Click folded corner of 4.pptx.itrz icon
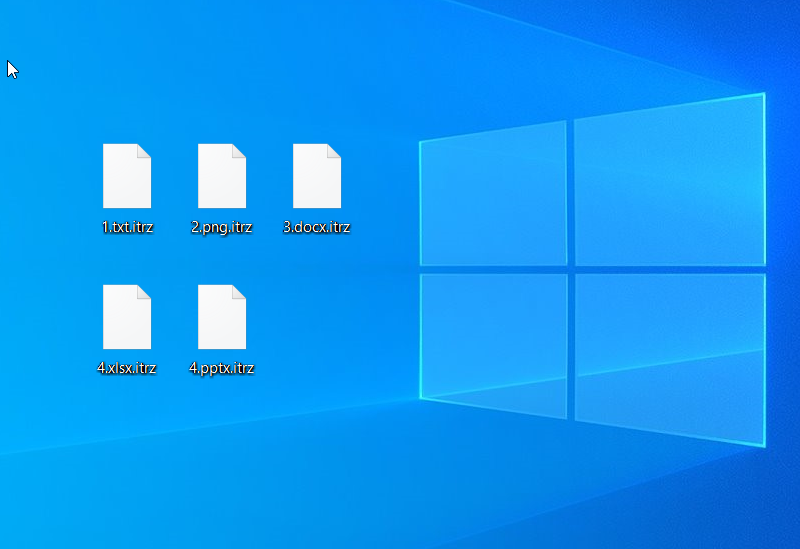 (239, 292)
